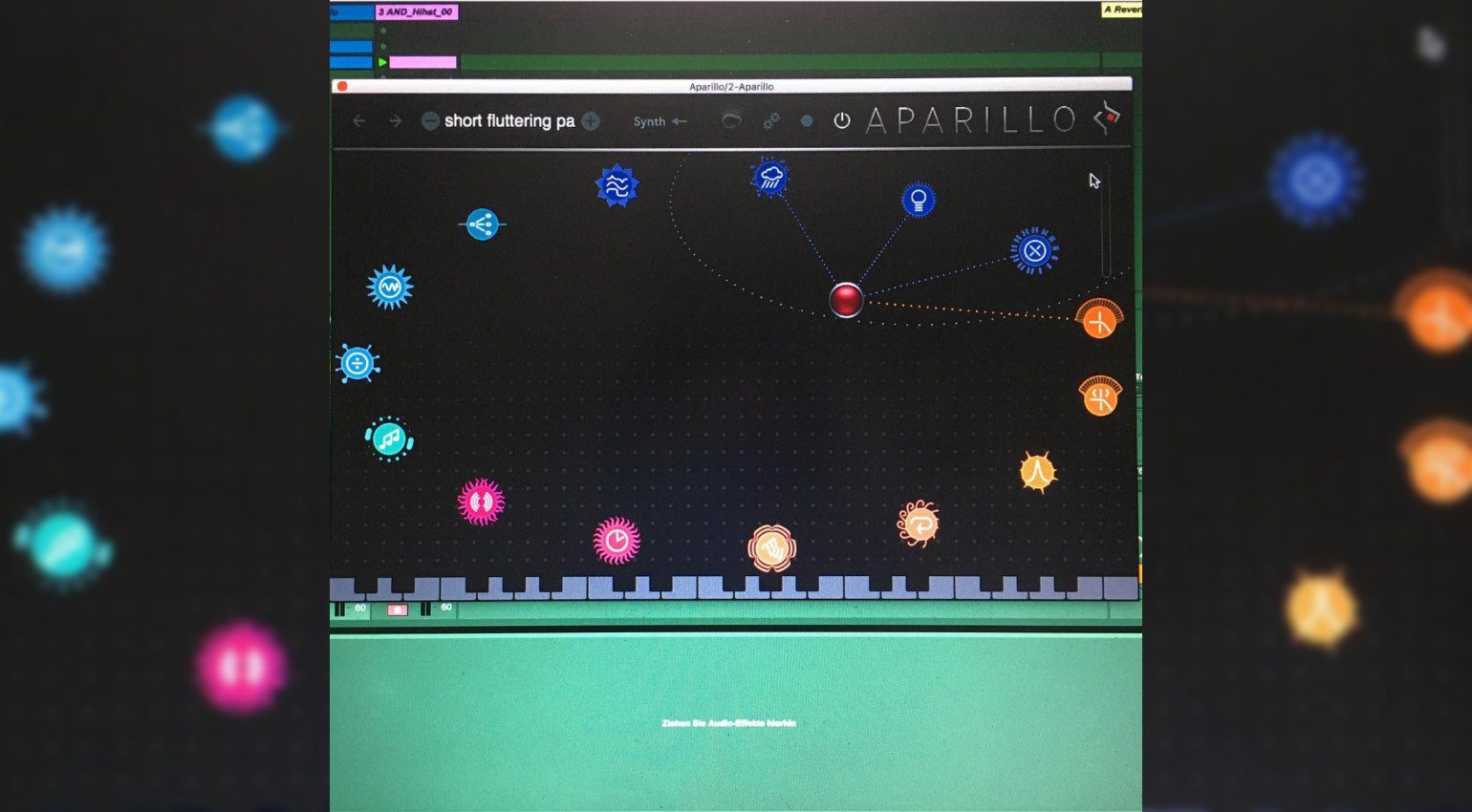Click the blue branching arrows node

tap(482, 224)
